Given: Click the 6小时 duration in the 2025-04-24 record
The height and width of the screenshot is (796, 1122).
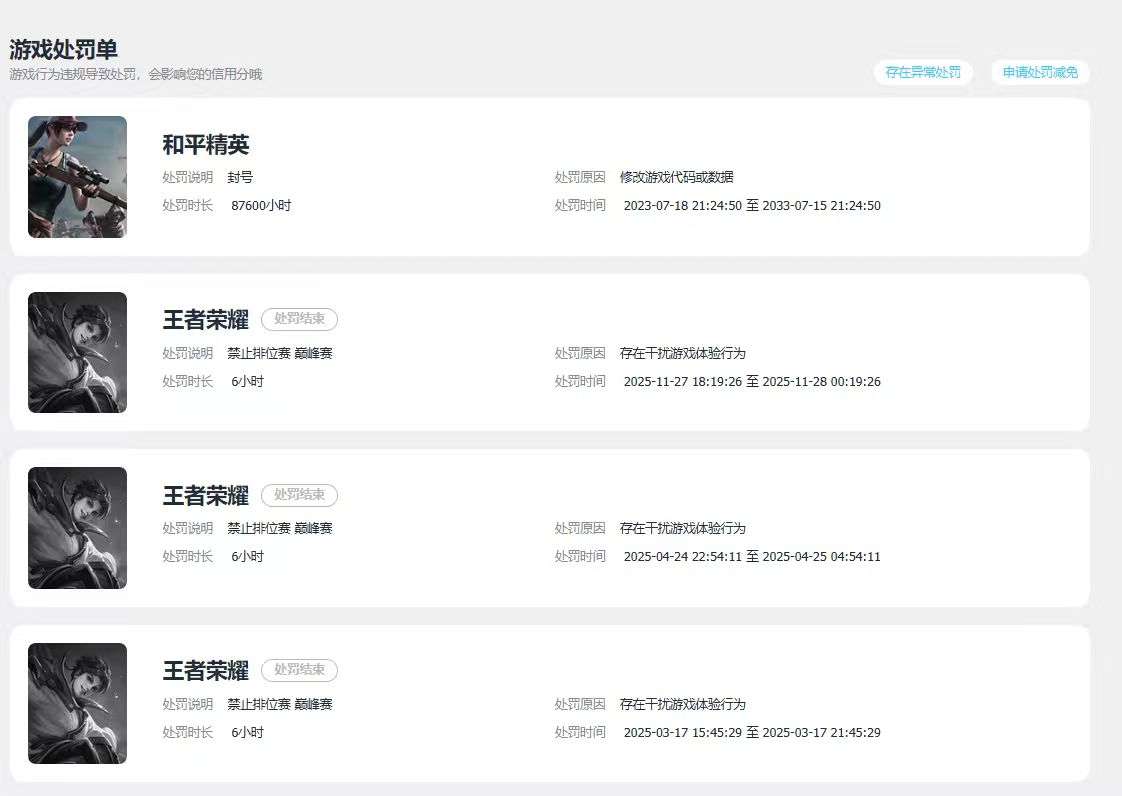Looking at the screenshot, I should 248,556.
